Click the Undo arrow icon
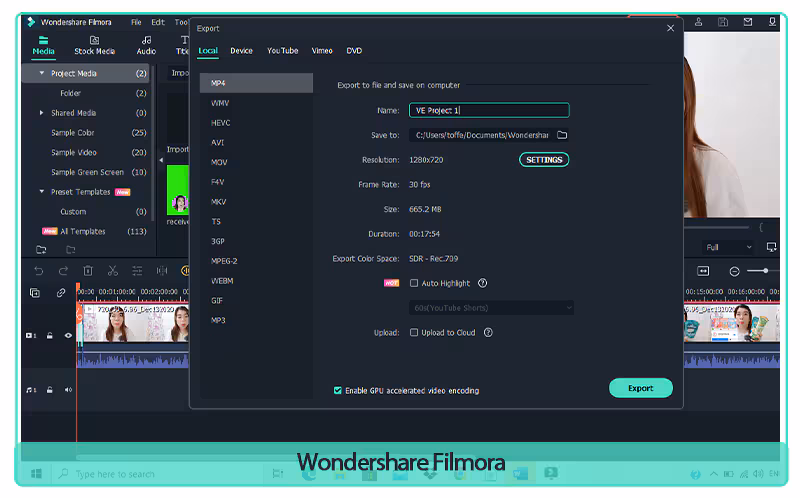Screen dimensions: 800x498 click(39, 271)
